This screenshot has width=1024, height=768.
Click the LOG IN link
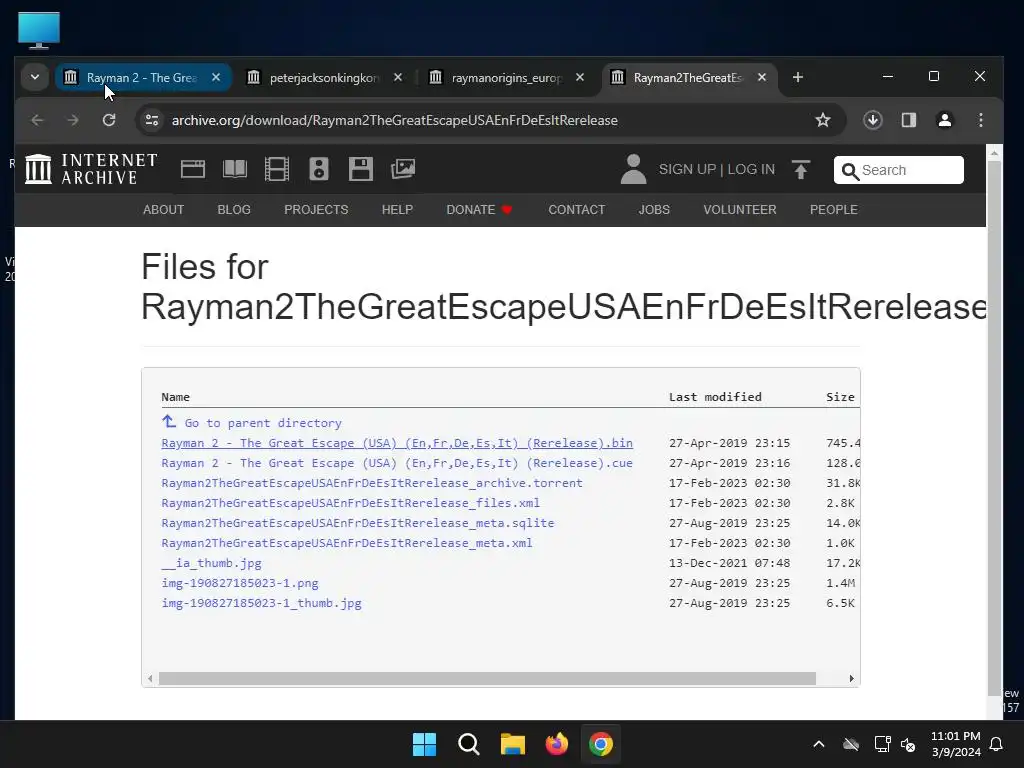(751, 169)
